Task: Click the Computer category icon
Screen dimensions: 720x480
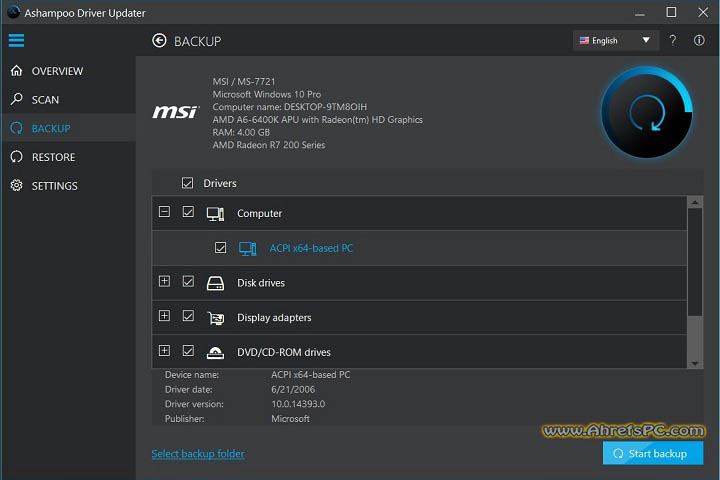Action: [x=215, y=214]
